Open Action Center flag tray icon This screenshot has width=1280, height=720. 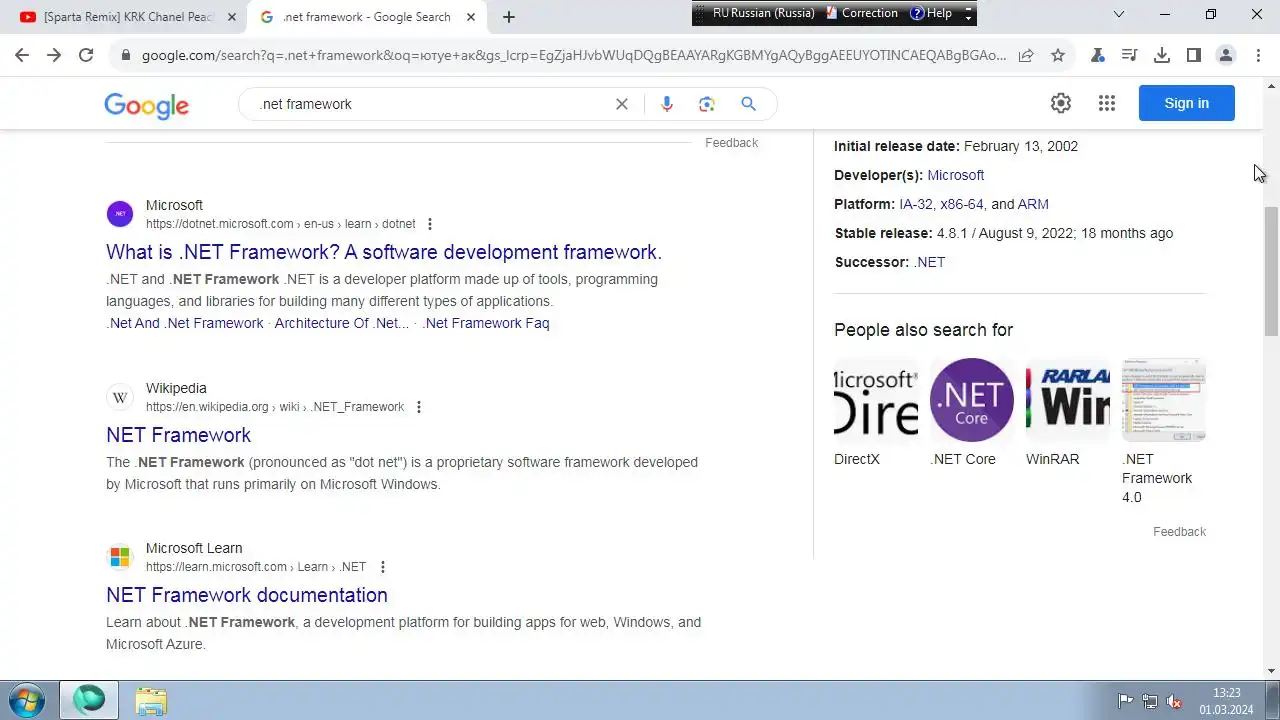(1125, 701)
